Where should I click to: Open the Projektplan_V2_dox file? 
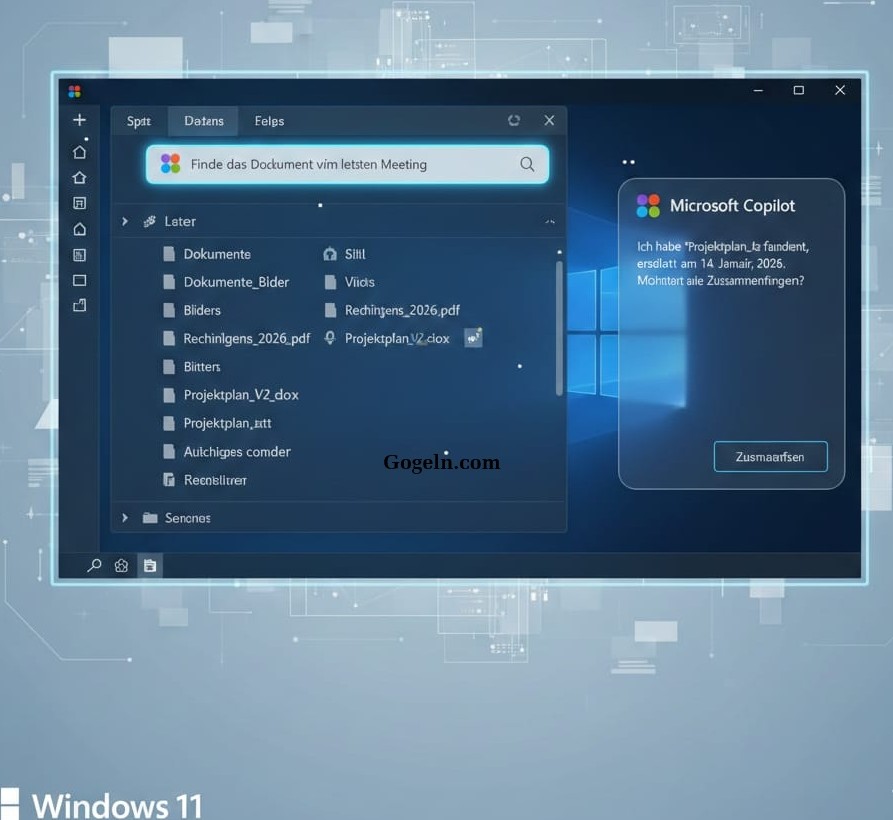240,395
